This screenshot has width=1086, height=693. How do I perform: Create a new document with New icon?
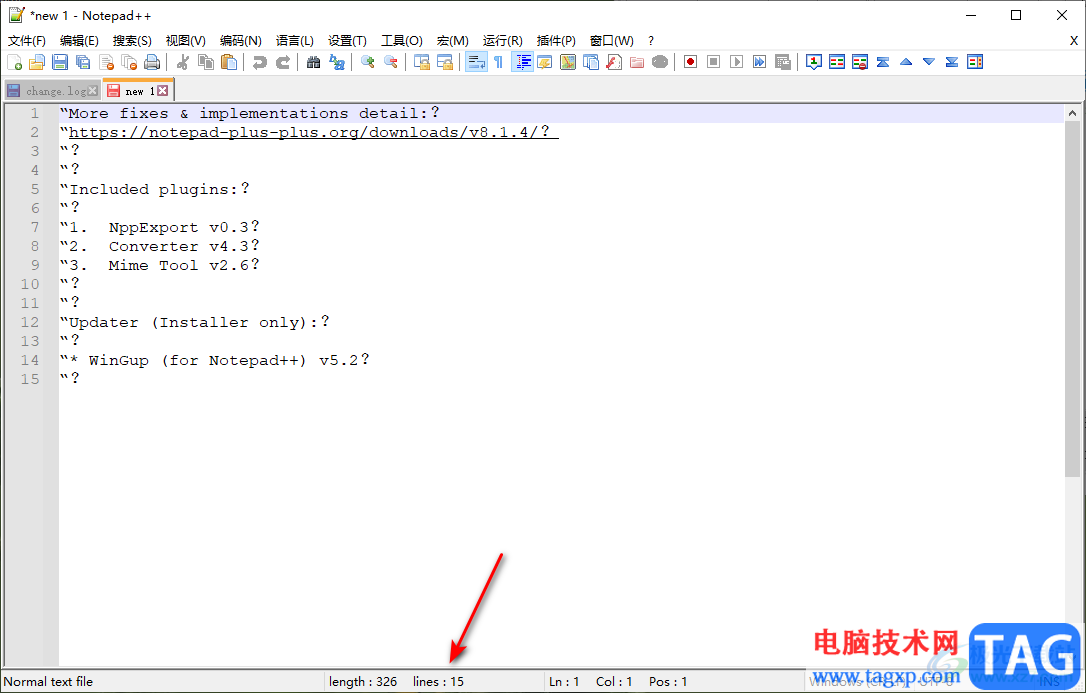tap(15, 62)
